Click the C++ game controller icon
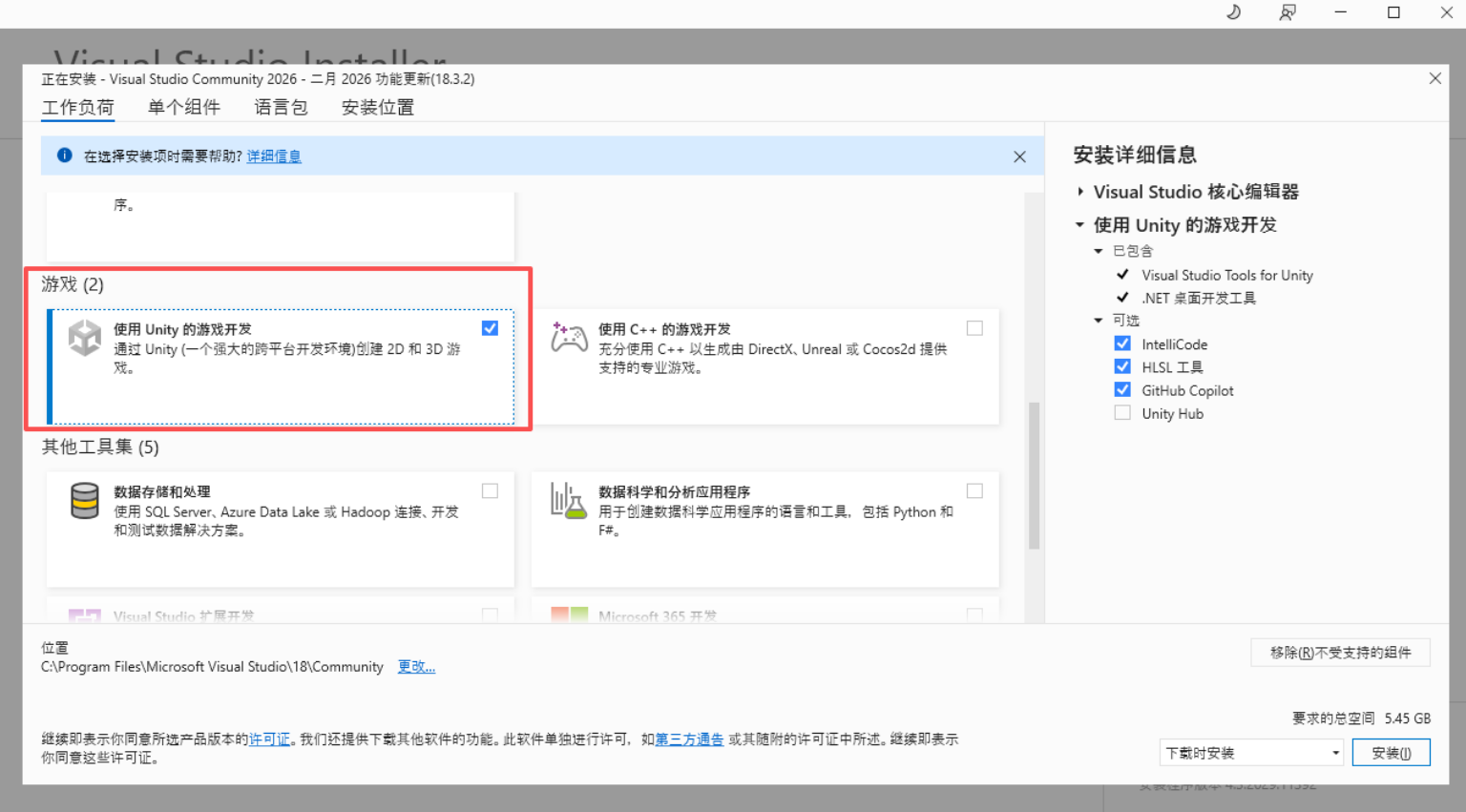Screen dimensions: 1466x812 pyautogui.click(x=569, y=338)
